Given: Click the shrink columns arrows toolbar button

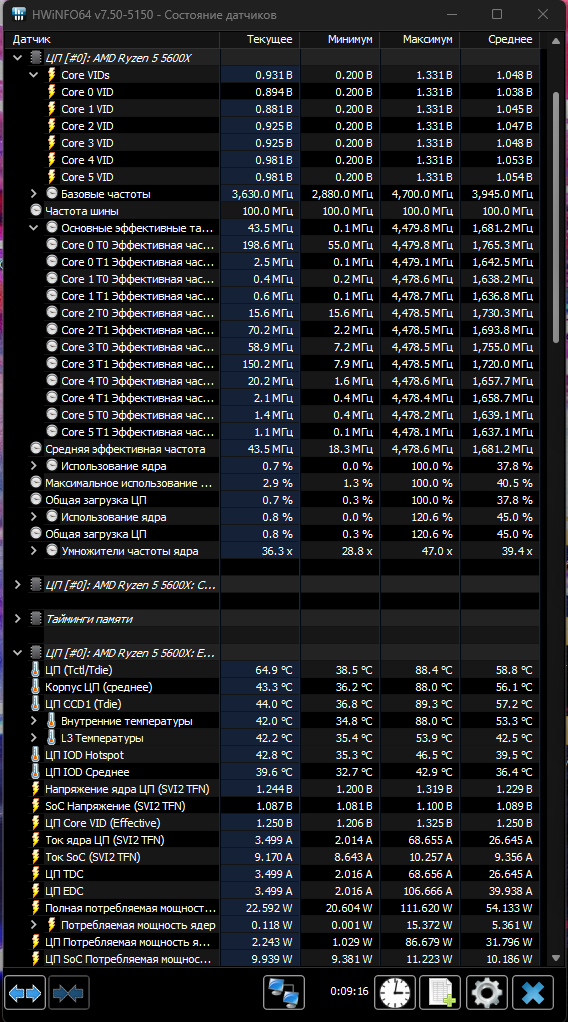Looking at the screenshot, I should (x=68, y=993).
